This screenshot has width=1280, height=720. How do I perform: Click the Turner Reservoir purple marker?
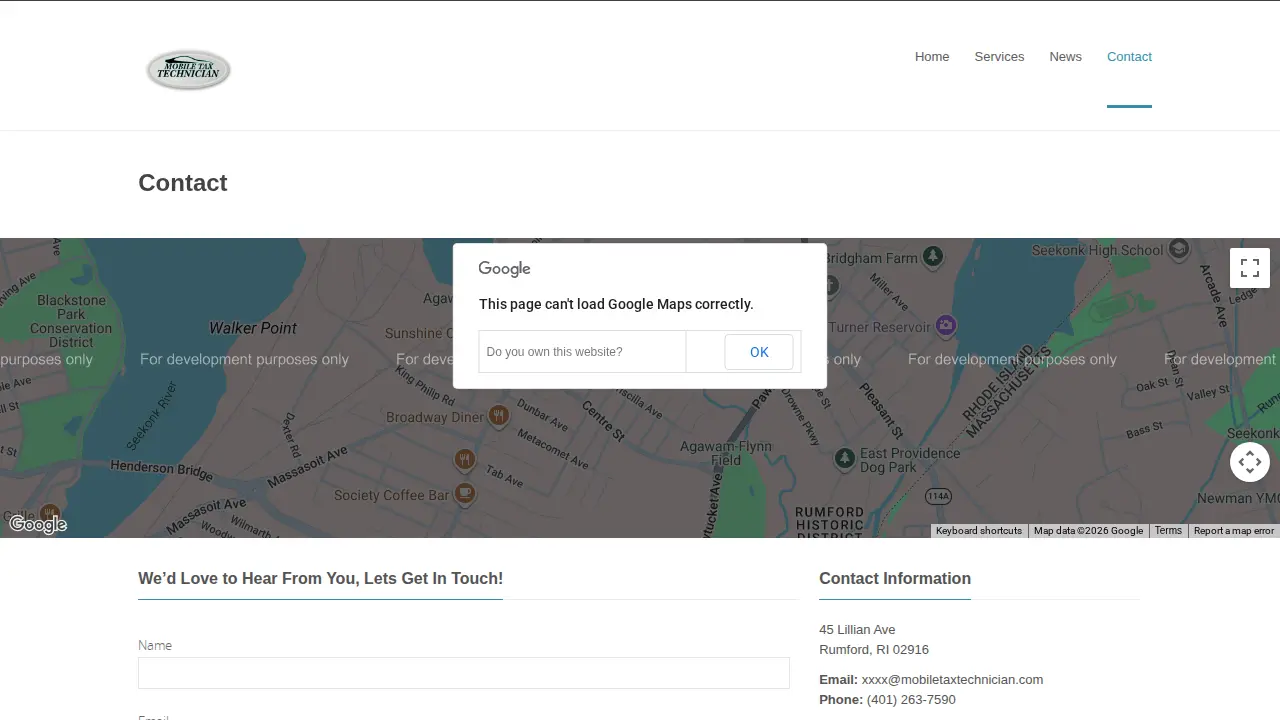(946, 325)
